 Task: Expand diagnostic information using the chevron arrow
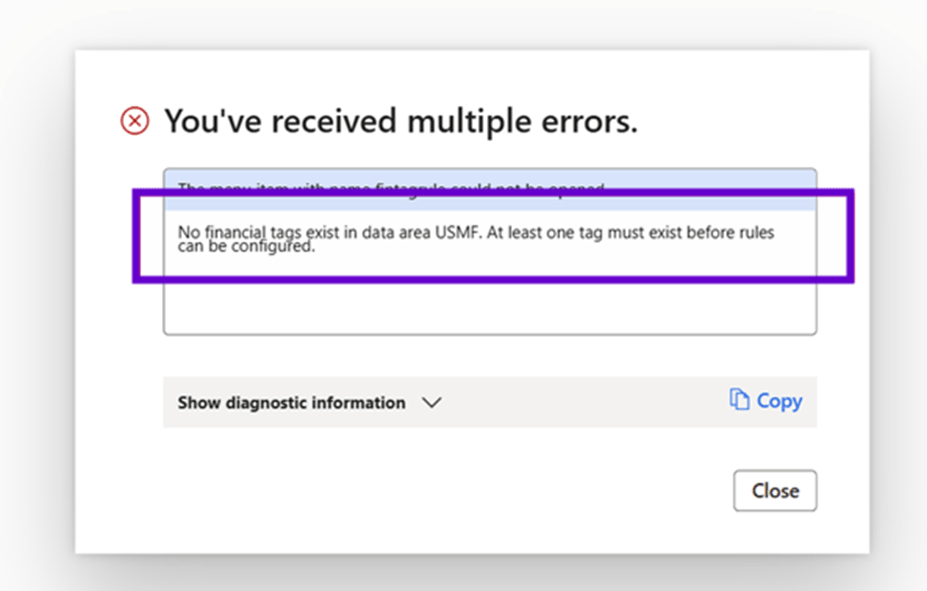click(431, 403)
